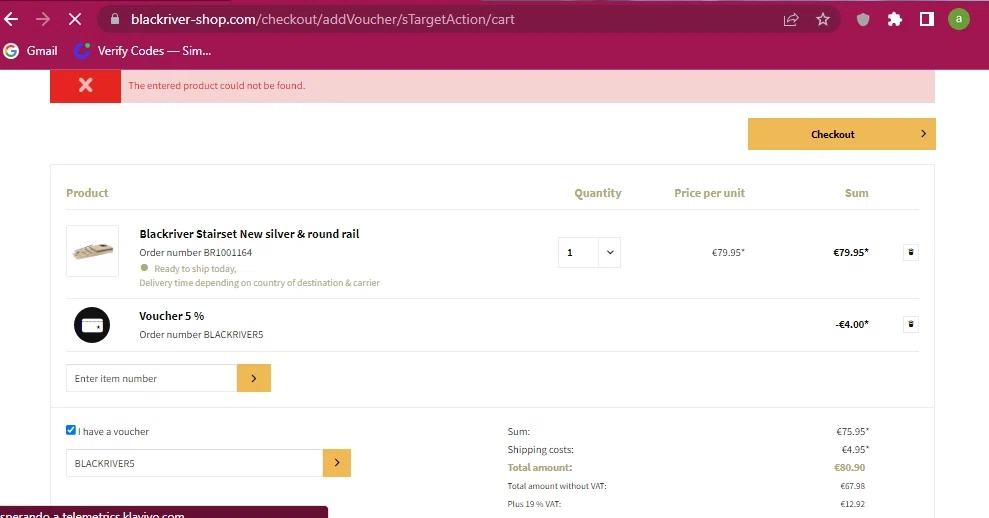Select the Total amount without VAT €67.98
The height and width of the screenshot is (518, 989).
(852, 486)
